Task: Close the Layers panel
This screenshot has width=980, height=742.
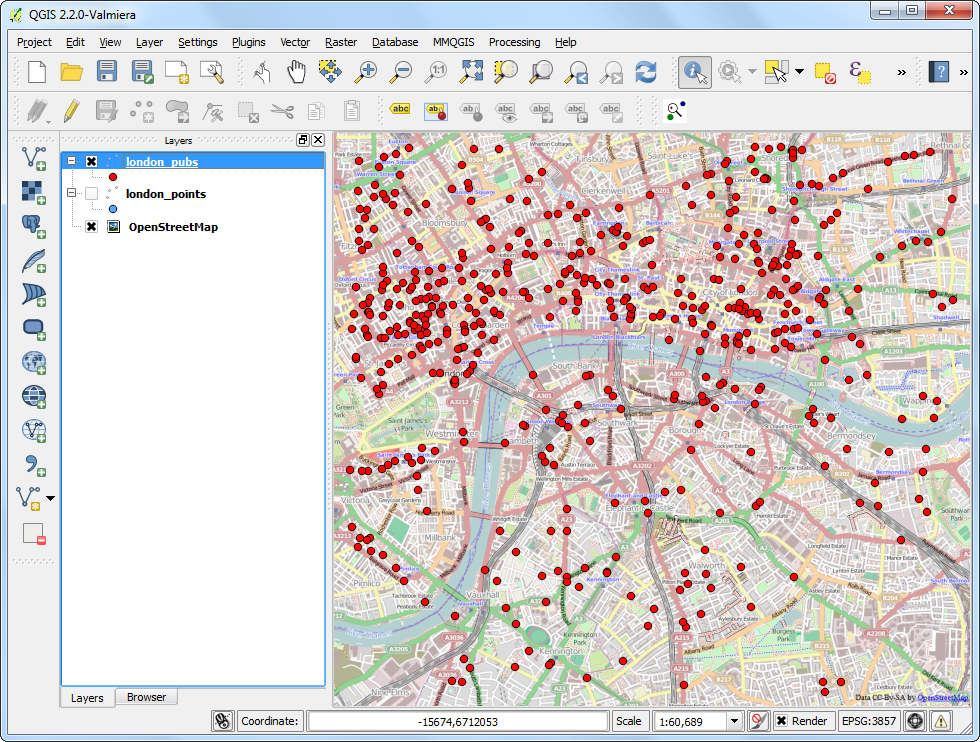Action: [318, 140]
